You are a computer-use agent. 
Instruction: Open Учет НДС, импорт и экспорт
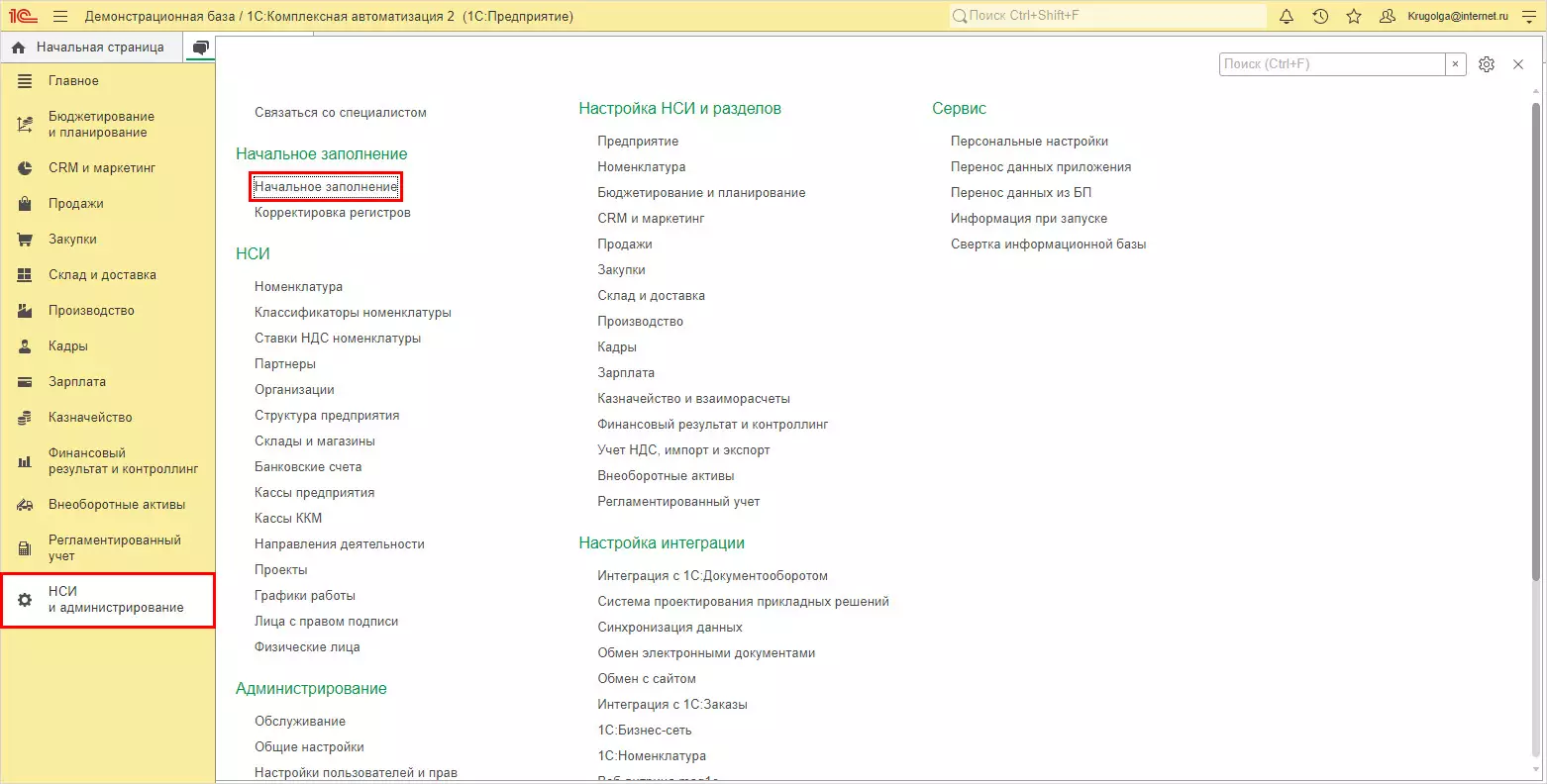pos(683,450)
